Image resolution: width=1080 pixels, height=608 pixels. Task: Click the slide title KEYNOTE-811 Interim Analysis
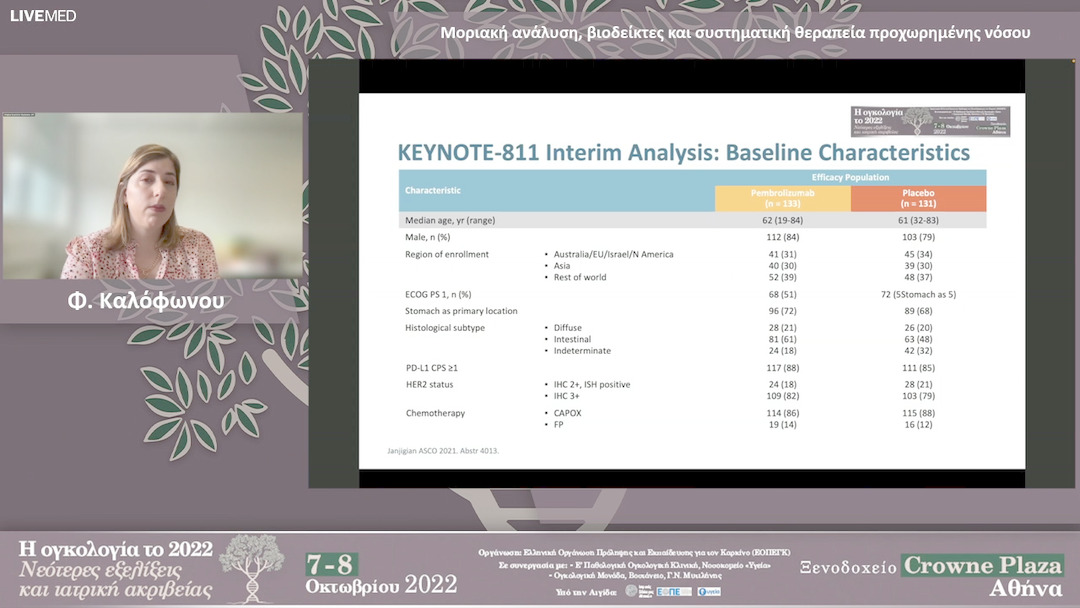click(x=683, y=153)
